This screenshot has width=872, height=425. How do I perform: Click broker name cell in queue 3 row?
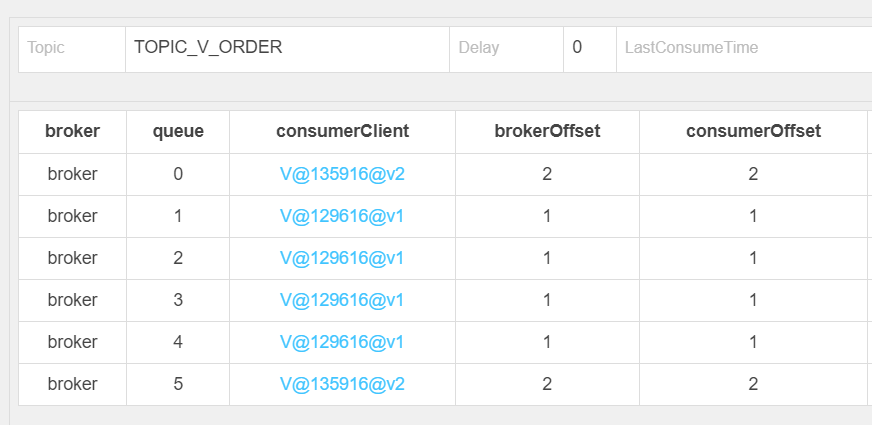tap(72, 300)
